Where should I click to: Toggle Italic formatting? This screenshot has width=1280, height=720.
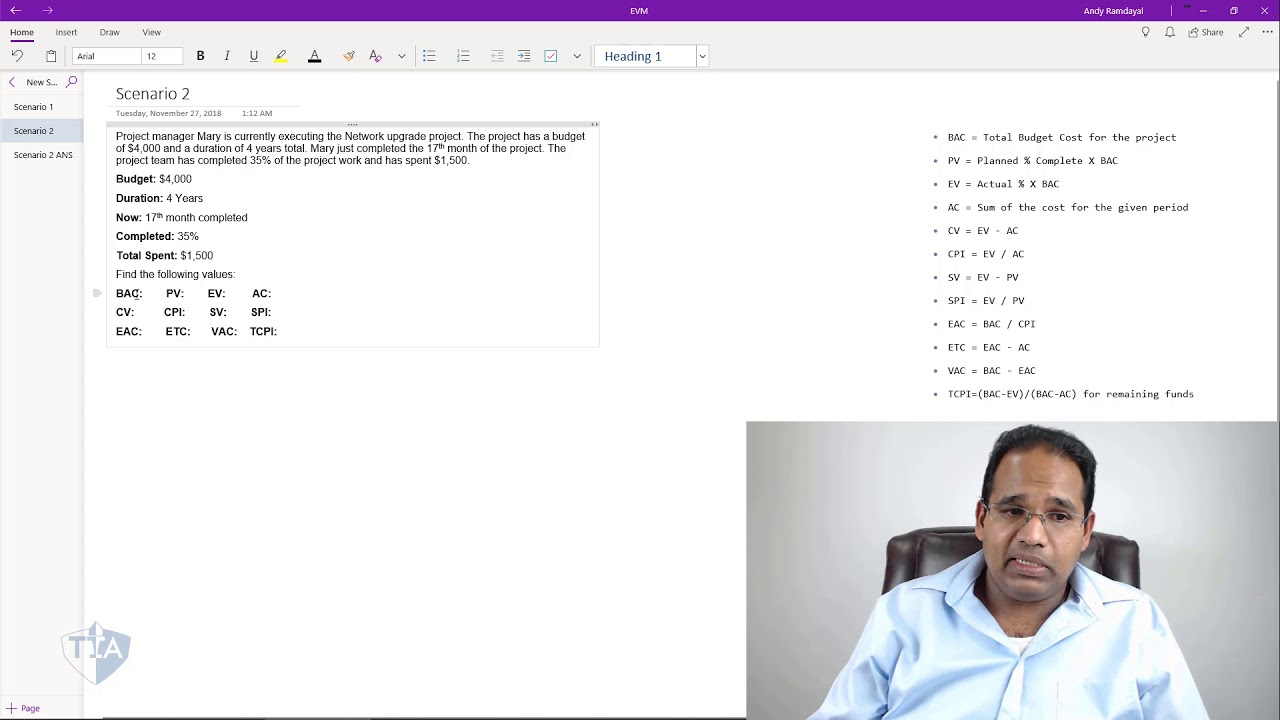click(x=227, y=56)
